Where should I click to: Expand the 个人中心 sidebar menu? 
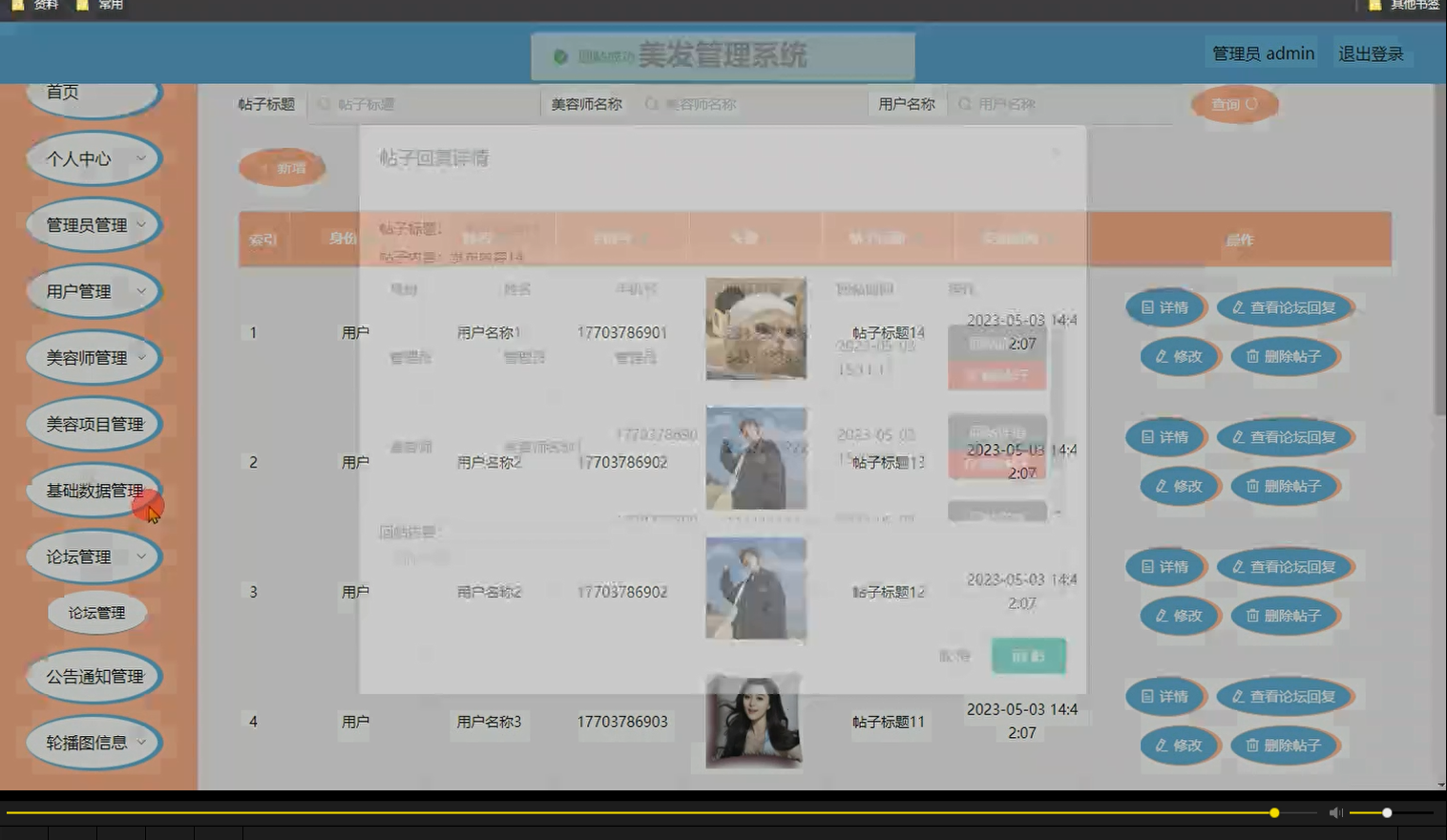[x=93, y=158]
